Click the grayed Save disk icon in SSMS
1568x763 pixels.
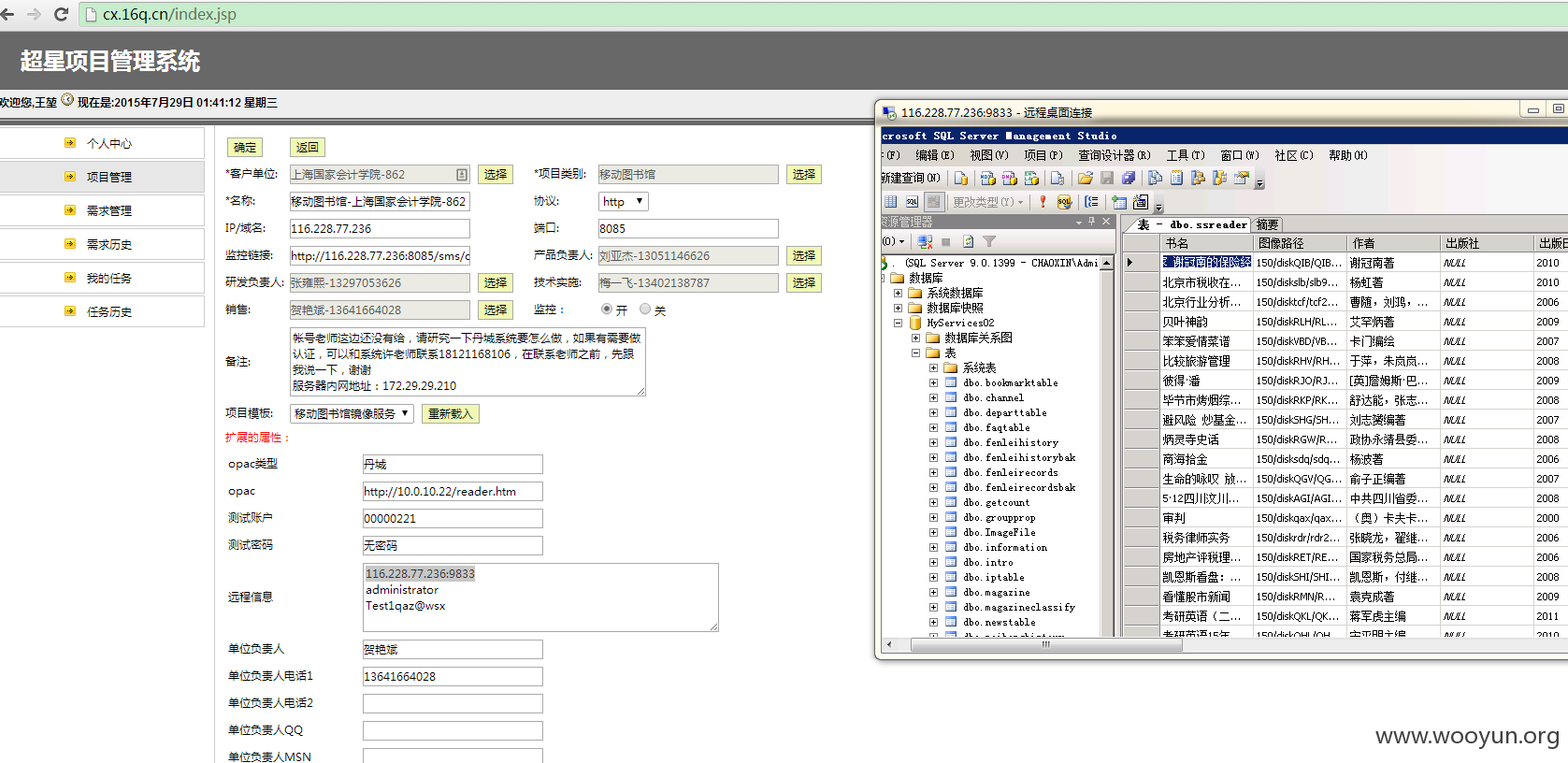pyautogui.click(x=1107, y=178)
